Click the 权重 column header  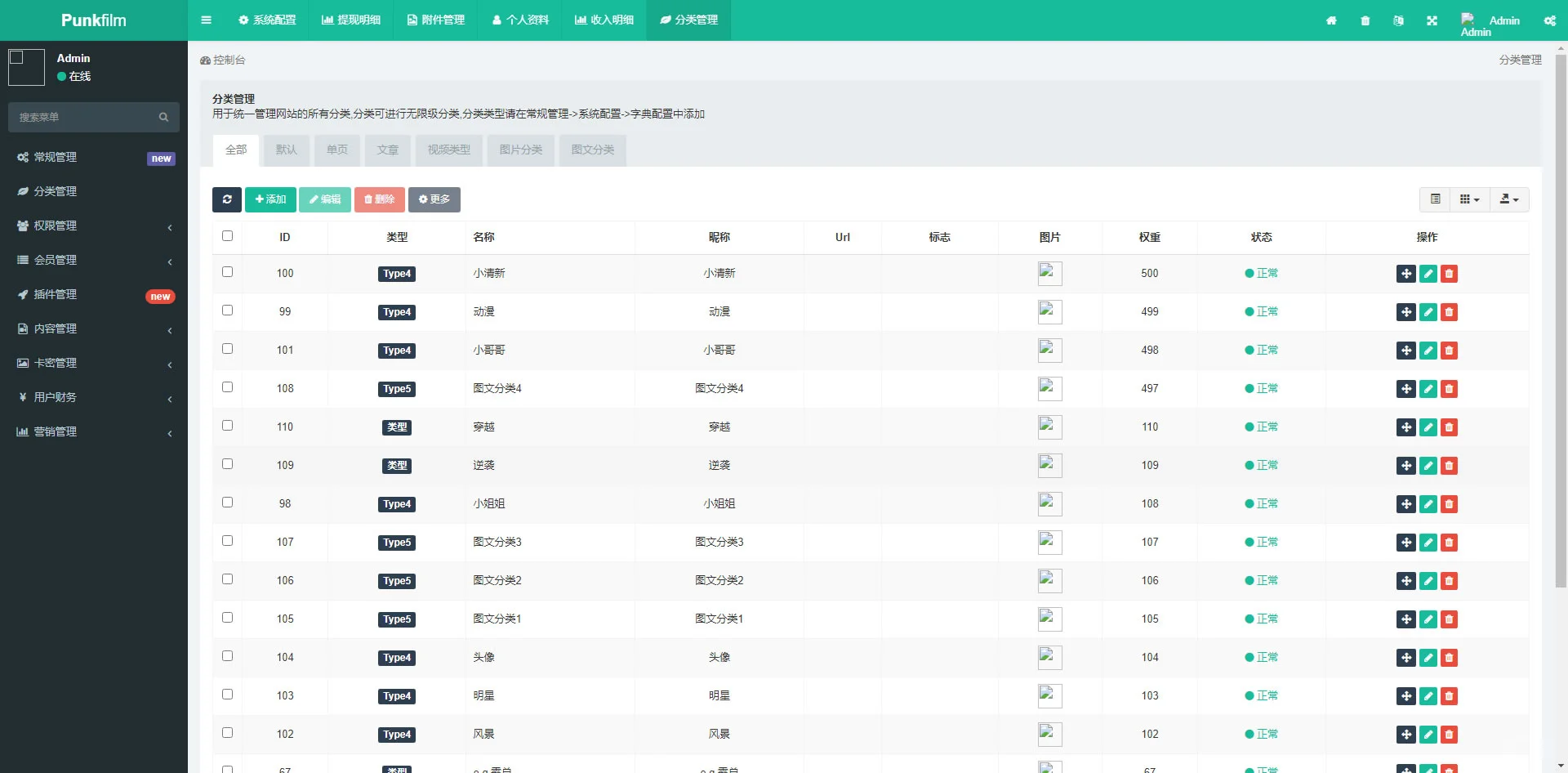point(1150,238)
